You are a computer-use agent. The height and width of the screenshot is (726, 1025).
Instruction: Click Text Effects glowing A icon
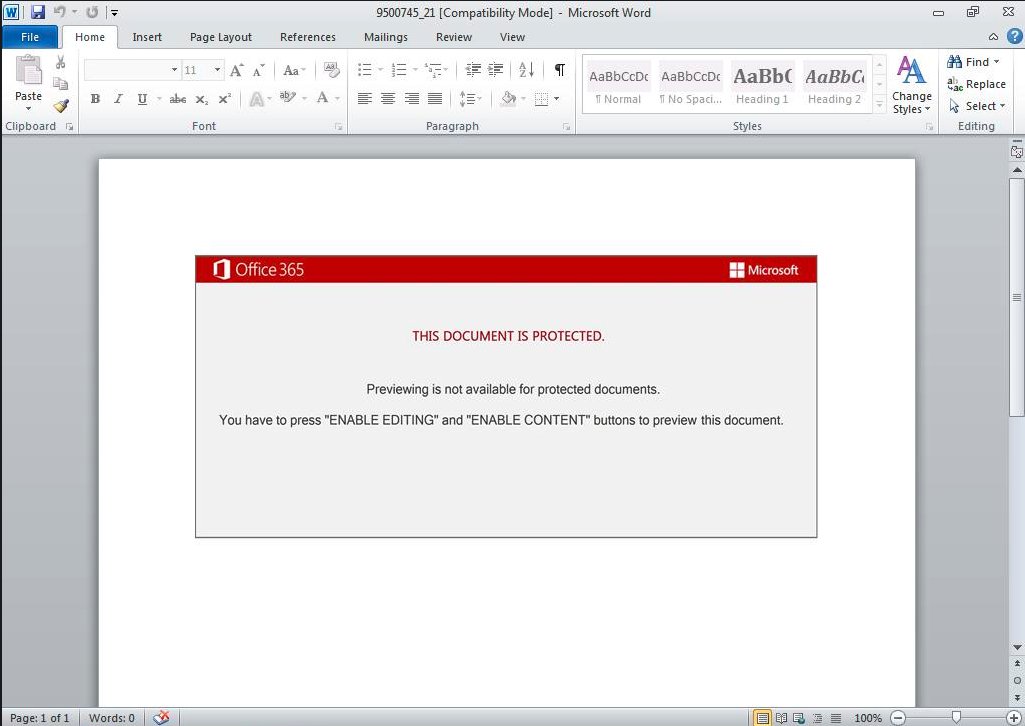coord(256,99)
